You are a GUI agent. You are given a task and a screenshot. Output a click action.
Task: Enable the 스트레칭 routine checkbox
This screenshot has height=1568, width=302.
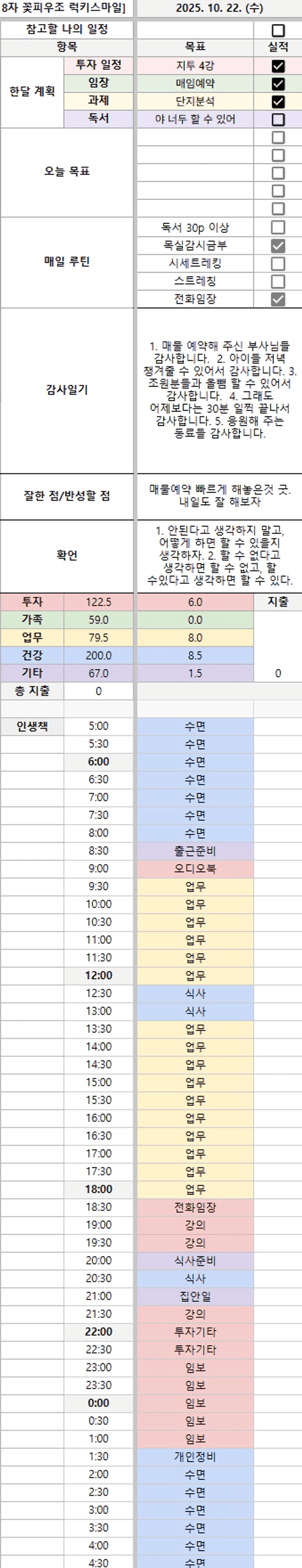(x=278, y=281)
